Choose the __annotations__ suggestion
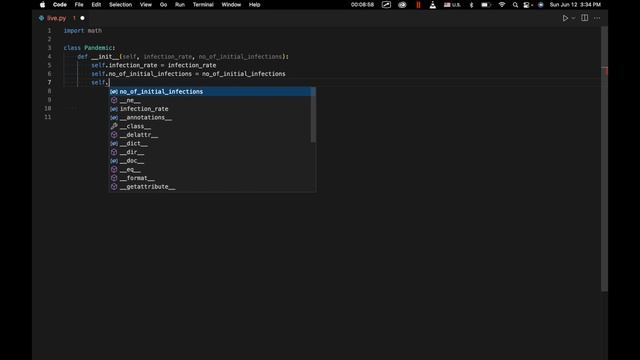The image size is (640, 360). tap(210, 118)
